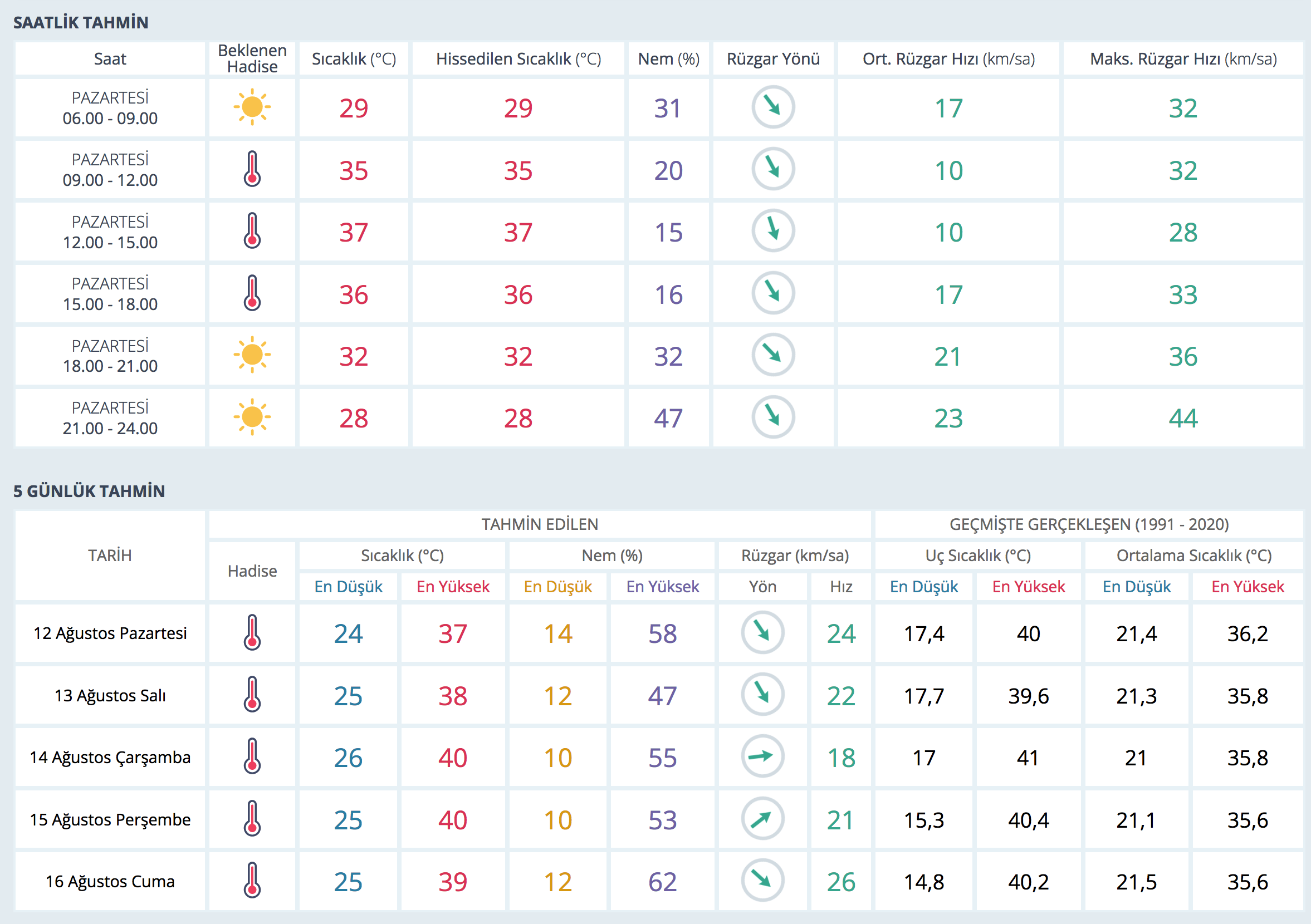1311x924 pixels.
Task: Click northeast wind arrow for 15 Ağustos Perşembe
Action: click(x=762, y=818)
